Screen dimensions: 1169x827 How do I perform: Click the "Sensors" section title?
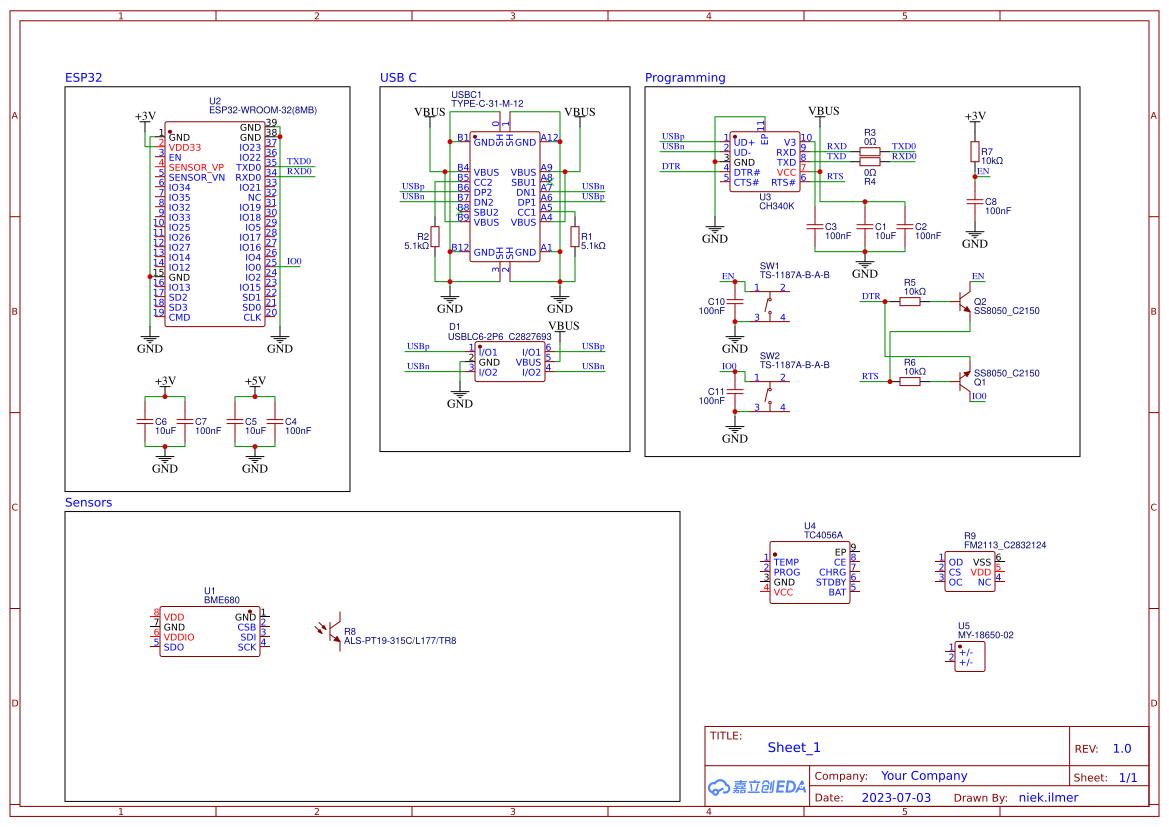pyautogui.click(x=89, y=503)
